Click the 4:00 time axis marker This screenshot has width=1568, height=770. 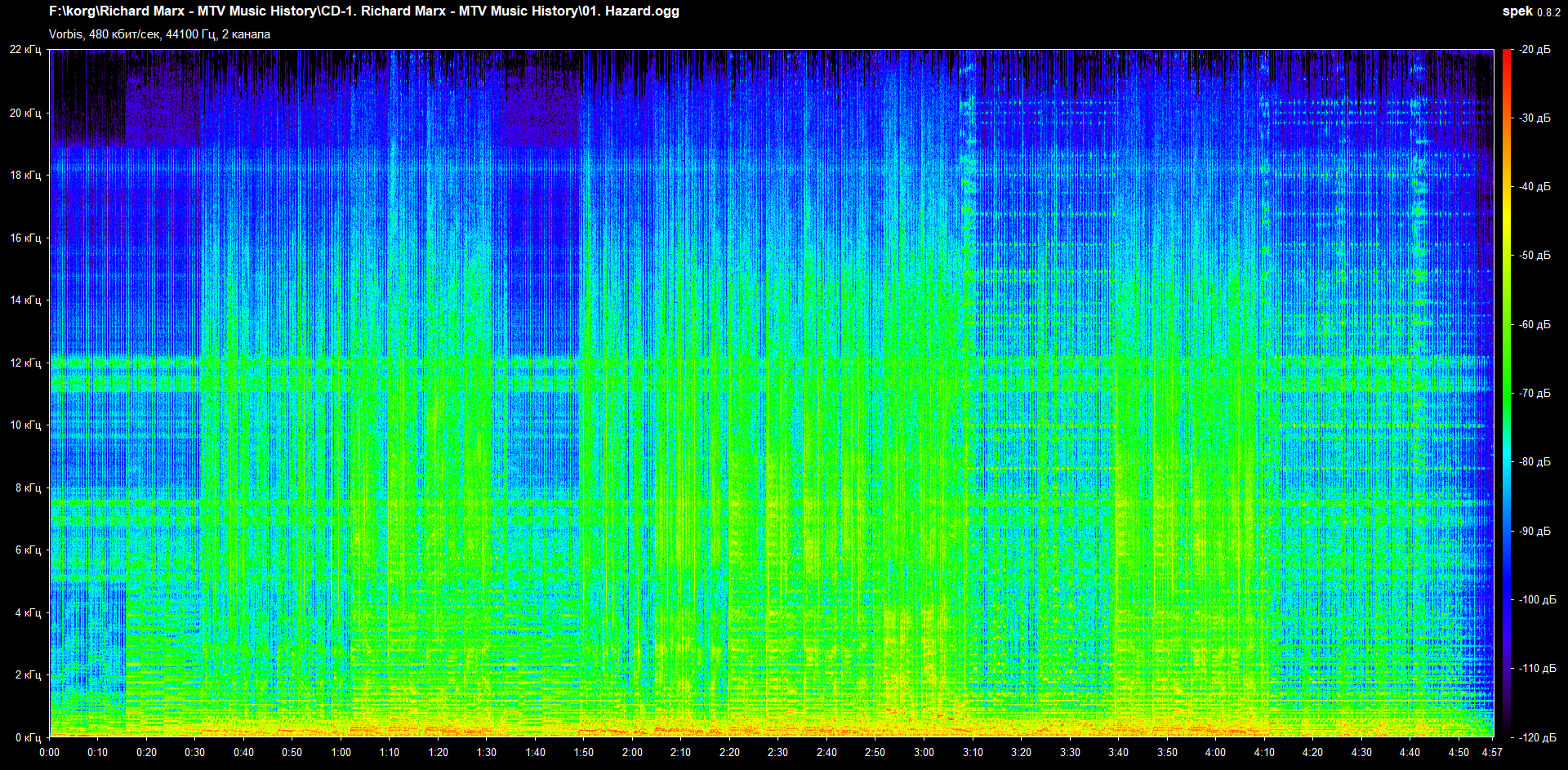1215,752
